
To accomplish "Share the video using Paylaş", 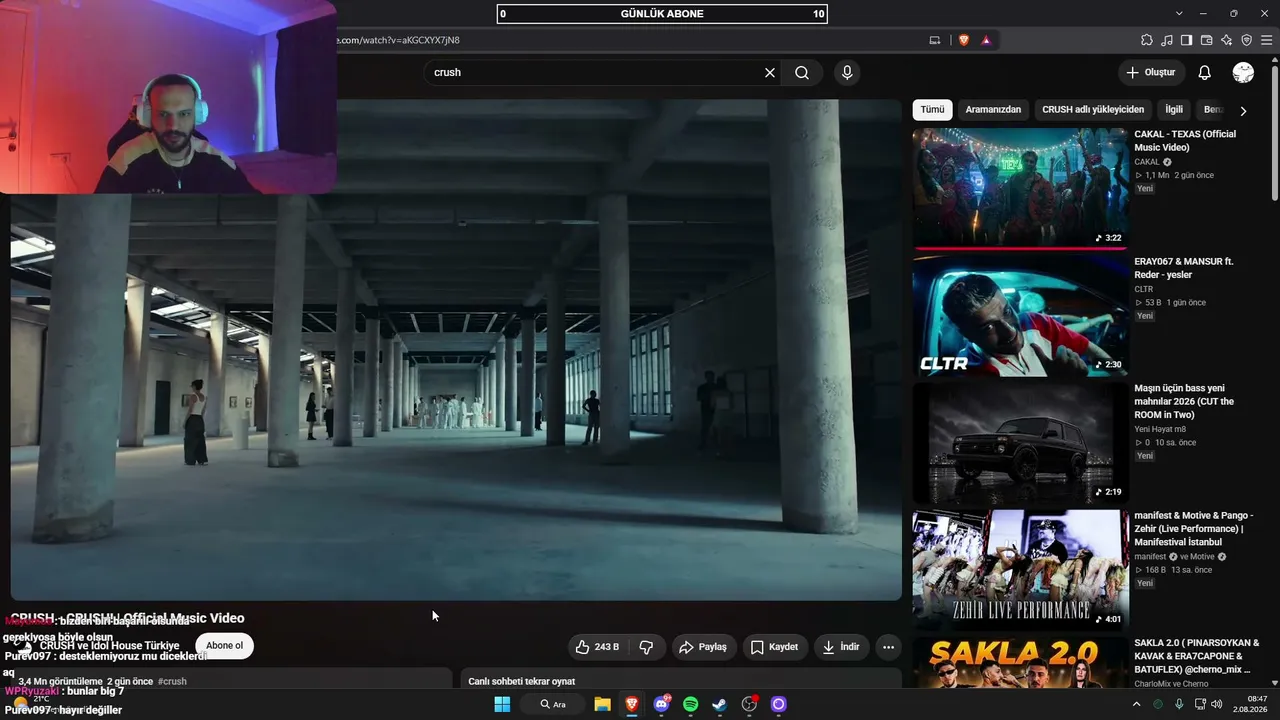I will tap(703, 647).
